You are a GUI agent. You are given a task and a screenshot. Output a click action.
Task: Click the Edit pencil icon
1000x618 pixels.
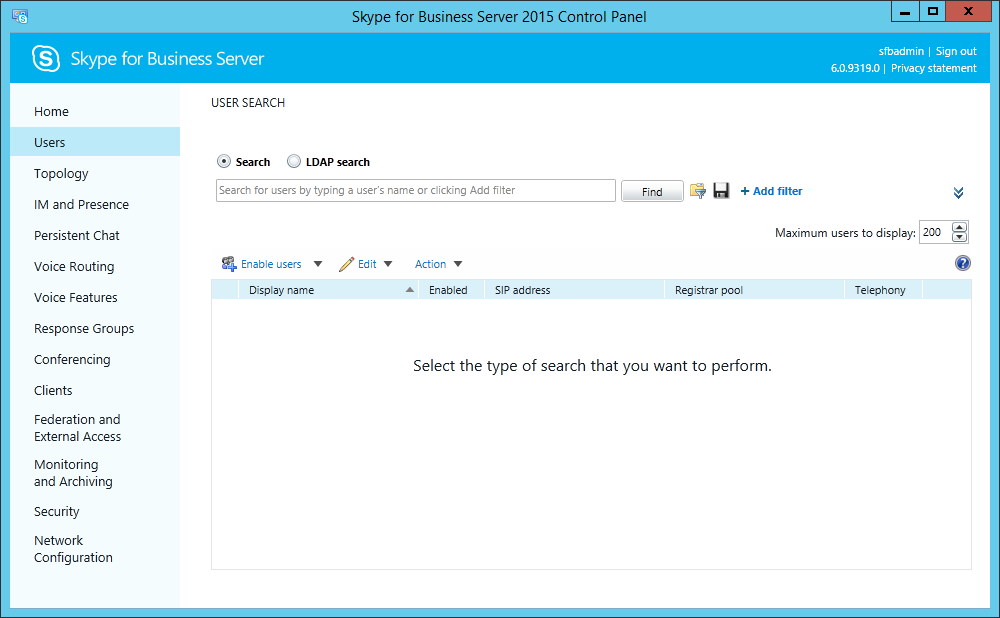pyautogui.click(x=346, y=264)
